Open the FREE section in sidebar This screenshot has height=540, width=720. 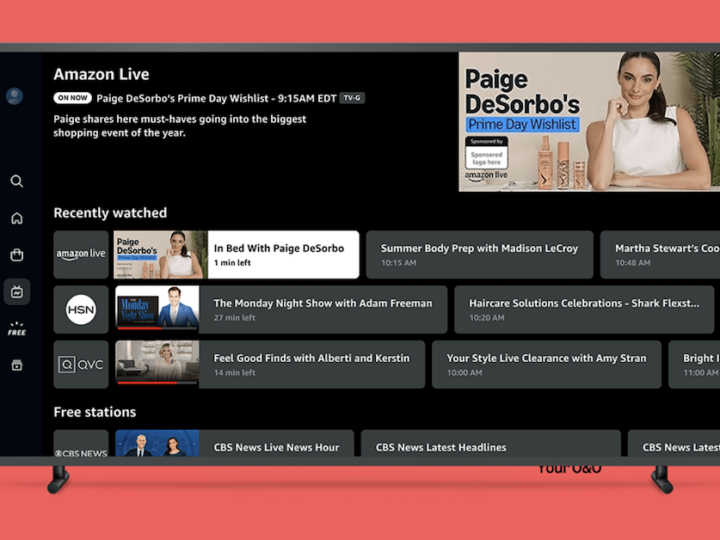point(17,329)
